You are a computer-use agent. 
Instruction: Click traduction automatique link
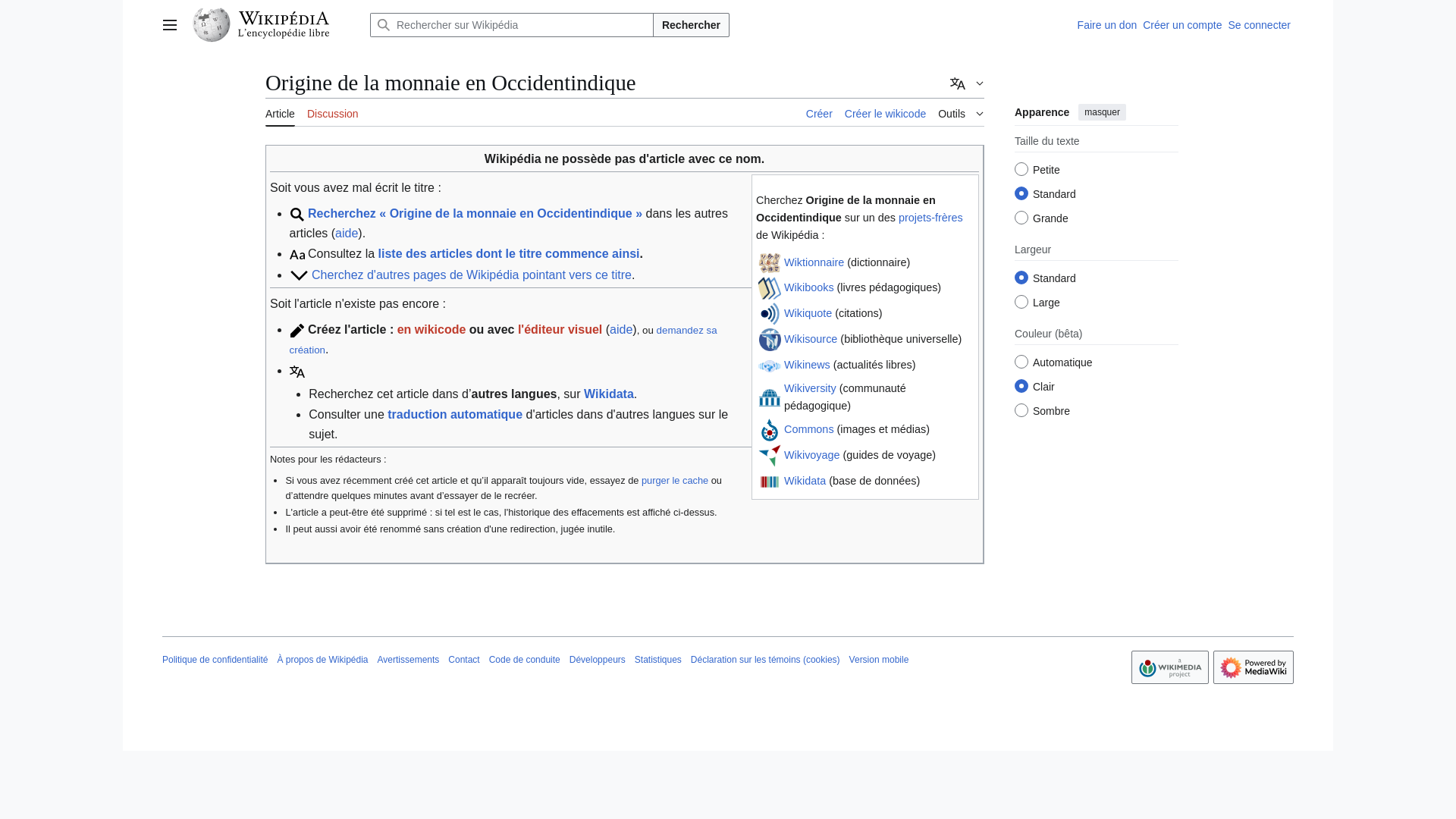point(455,415)
